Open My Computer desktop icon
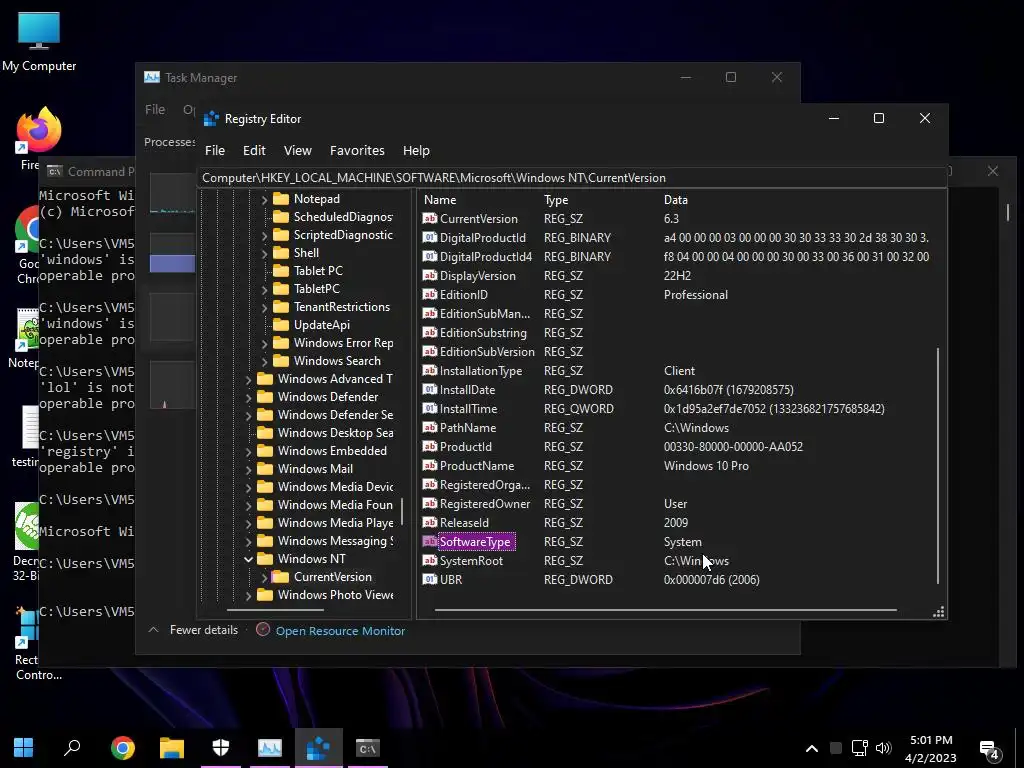The image size is (1024, 768). coord(39,41)
